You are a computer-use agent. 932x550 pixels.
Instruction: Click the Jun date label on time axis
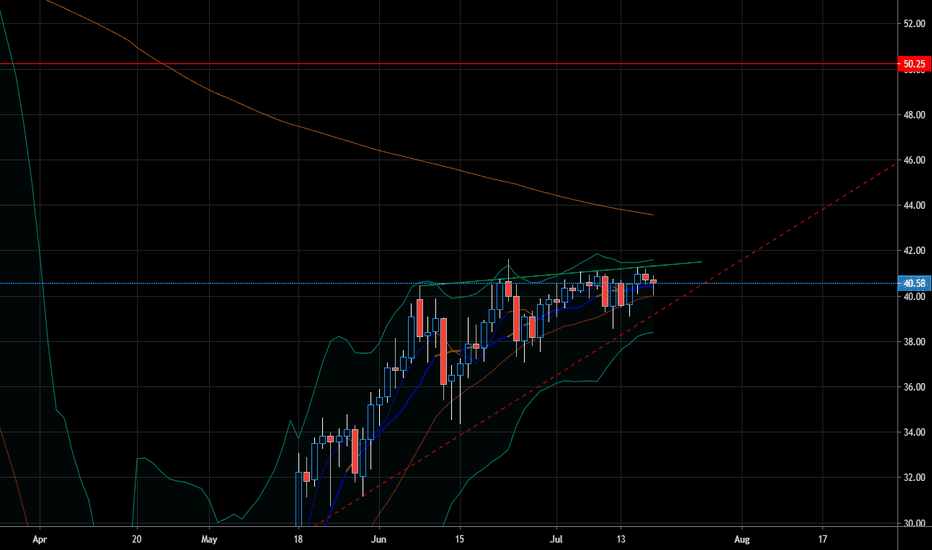[x=379, y=539]
